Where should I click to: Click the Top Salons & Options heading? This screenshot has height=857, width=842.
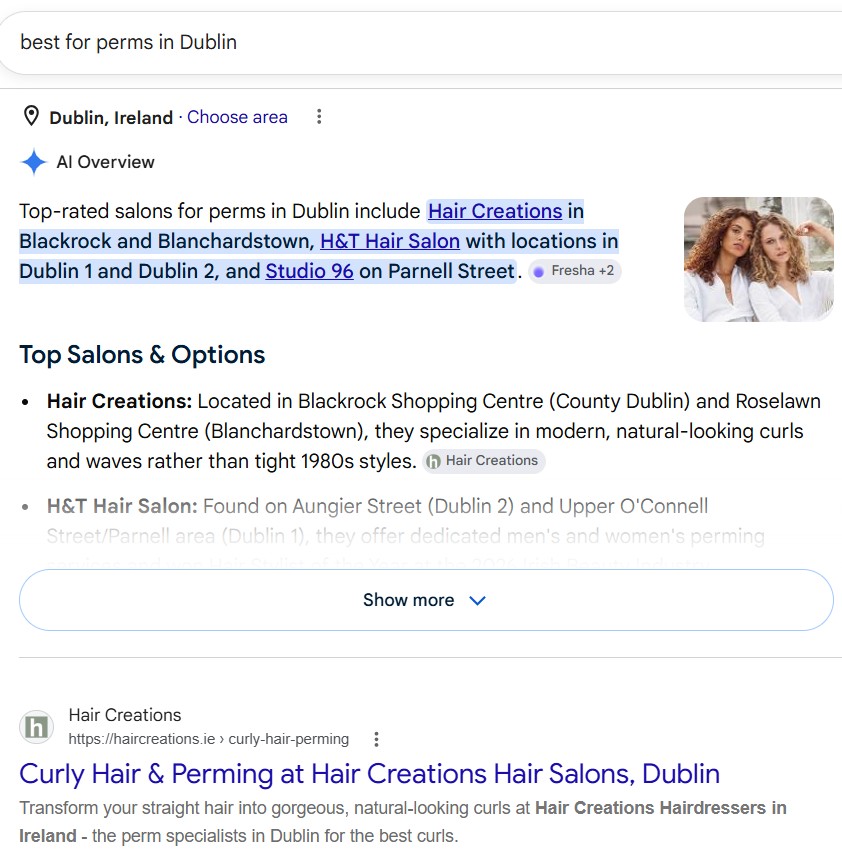(x=142, y=355)
